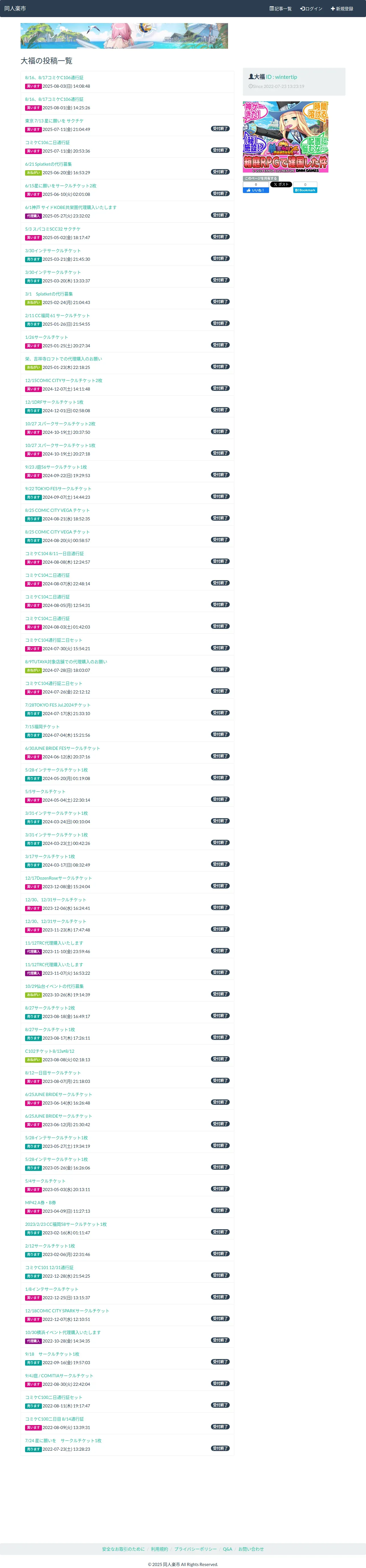The width and height of the screenshot is (366, 1568).
Task: Open the 2/11 CC福岡 61 サークルチケット post
Action: coord(57,315)
